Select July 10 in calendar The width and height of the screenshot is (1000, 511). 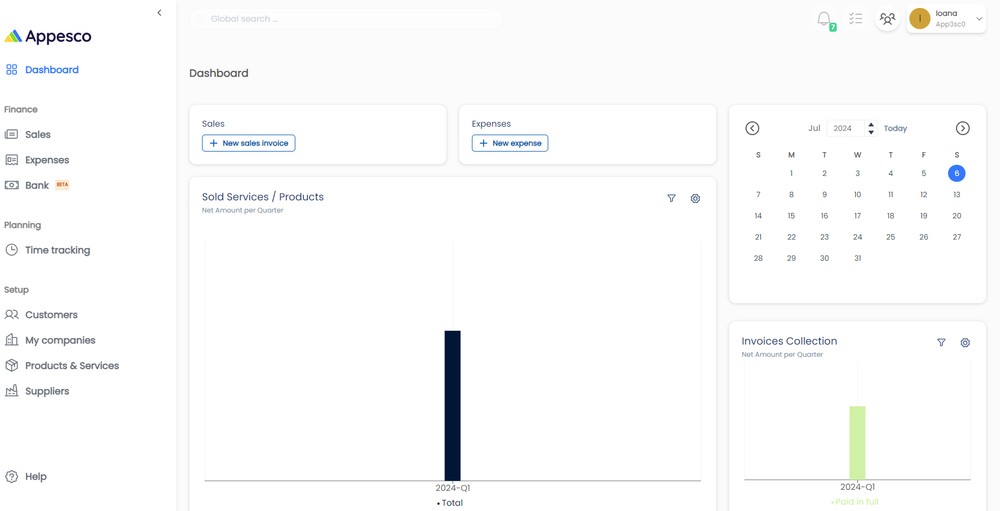(858, 195)
